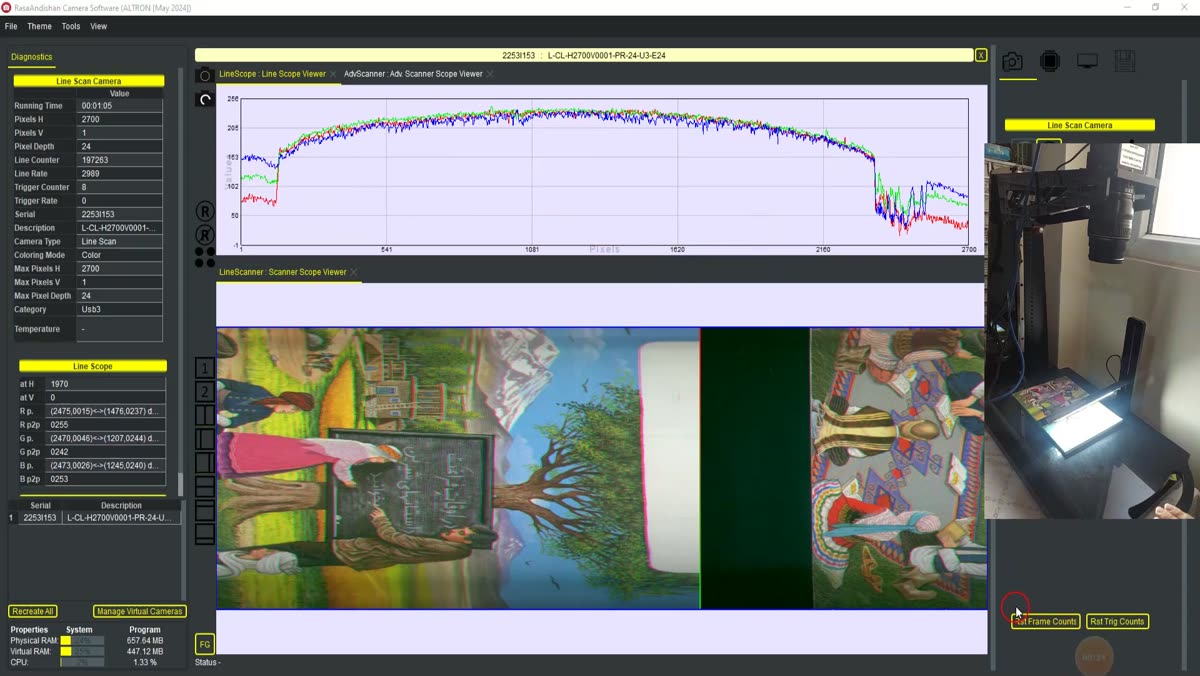
Task: Open the Tools menu
Action: [x=71, y=26]
